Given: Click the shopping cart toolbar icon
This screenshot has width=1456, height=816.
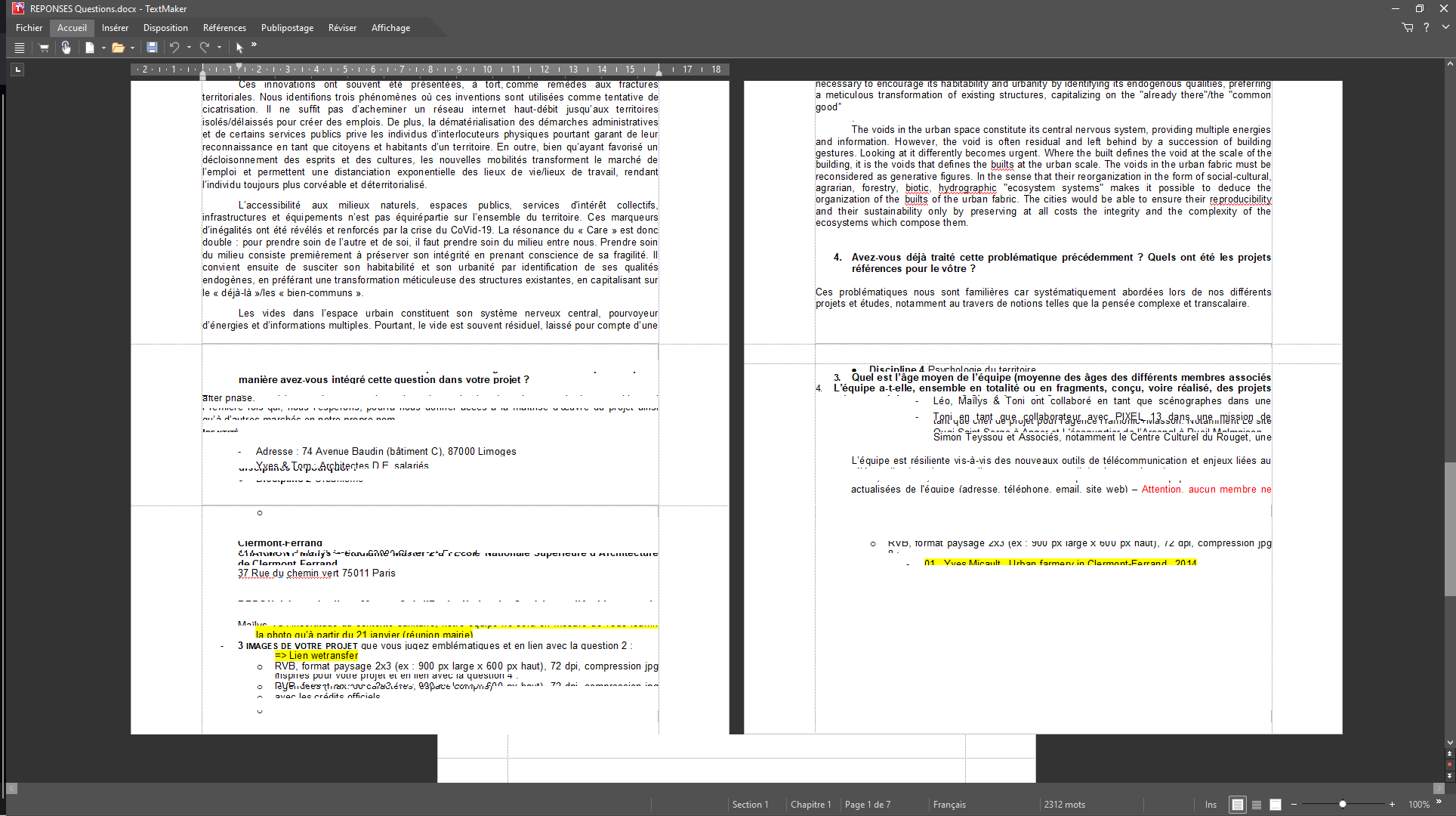Looking at the screenshot, I should pyautogui.click(x=44, y=48).
